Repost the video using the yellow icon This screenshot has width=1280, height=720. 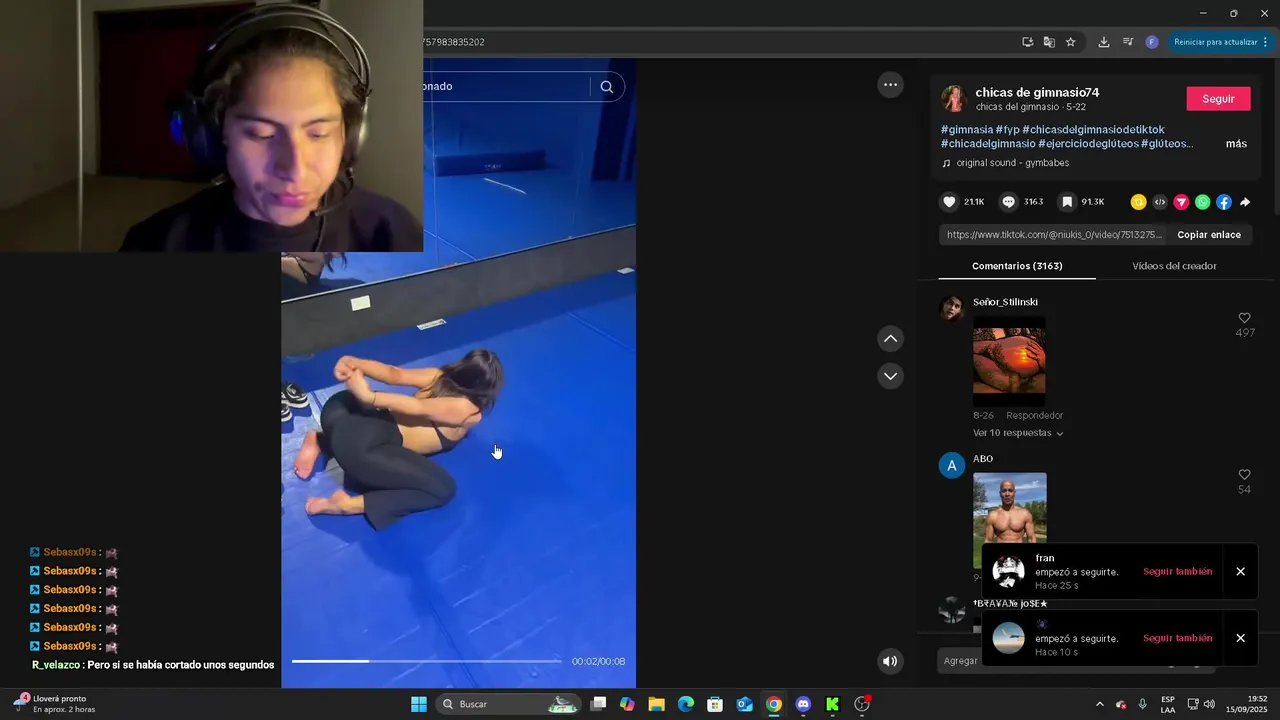coord(1138,202)
